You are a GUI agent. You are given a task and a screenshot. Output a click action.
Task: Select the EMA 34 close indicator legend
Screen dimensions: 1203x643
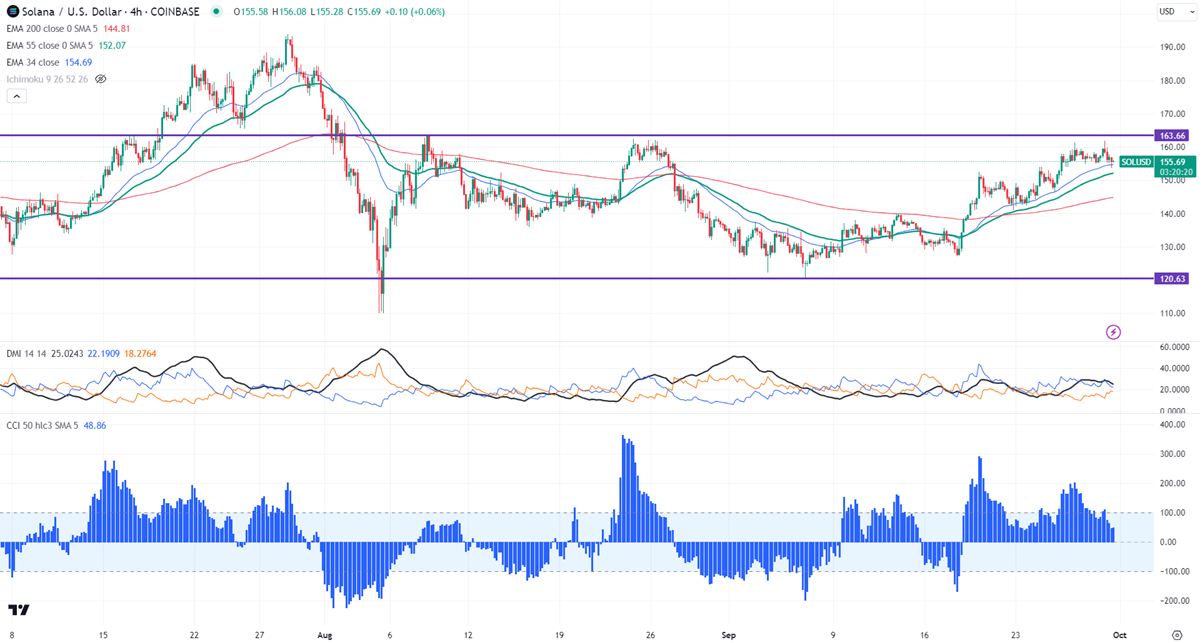point(35,62)
